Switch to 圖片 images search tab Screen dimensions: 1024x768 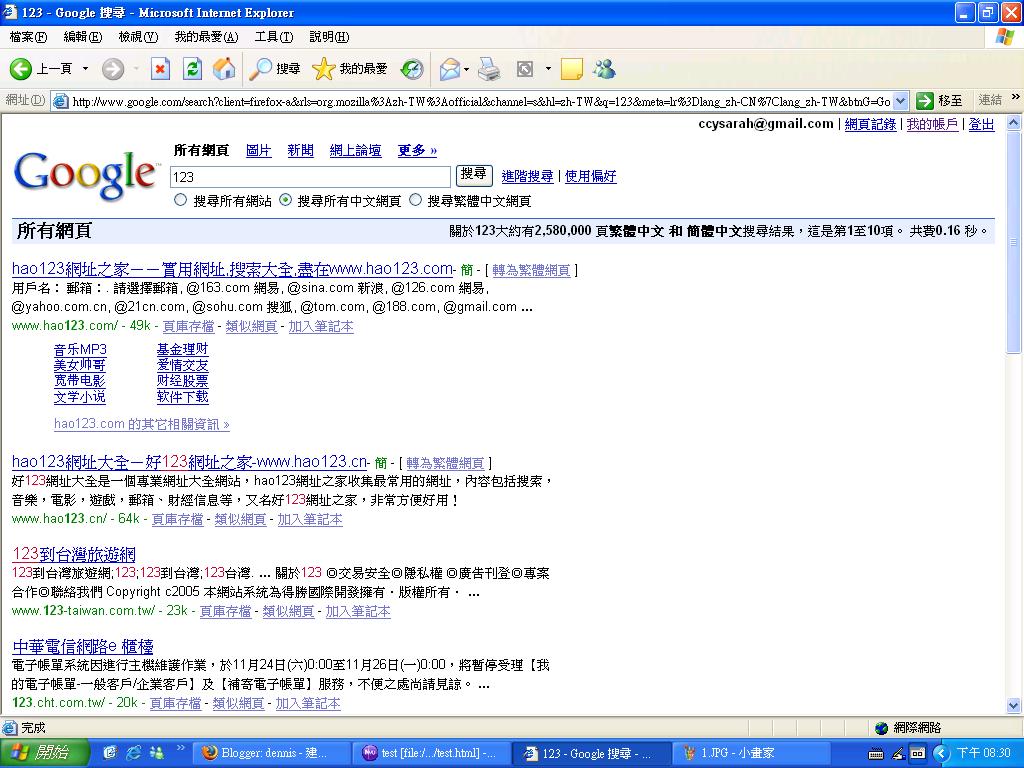259,150
